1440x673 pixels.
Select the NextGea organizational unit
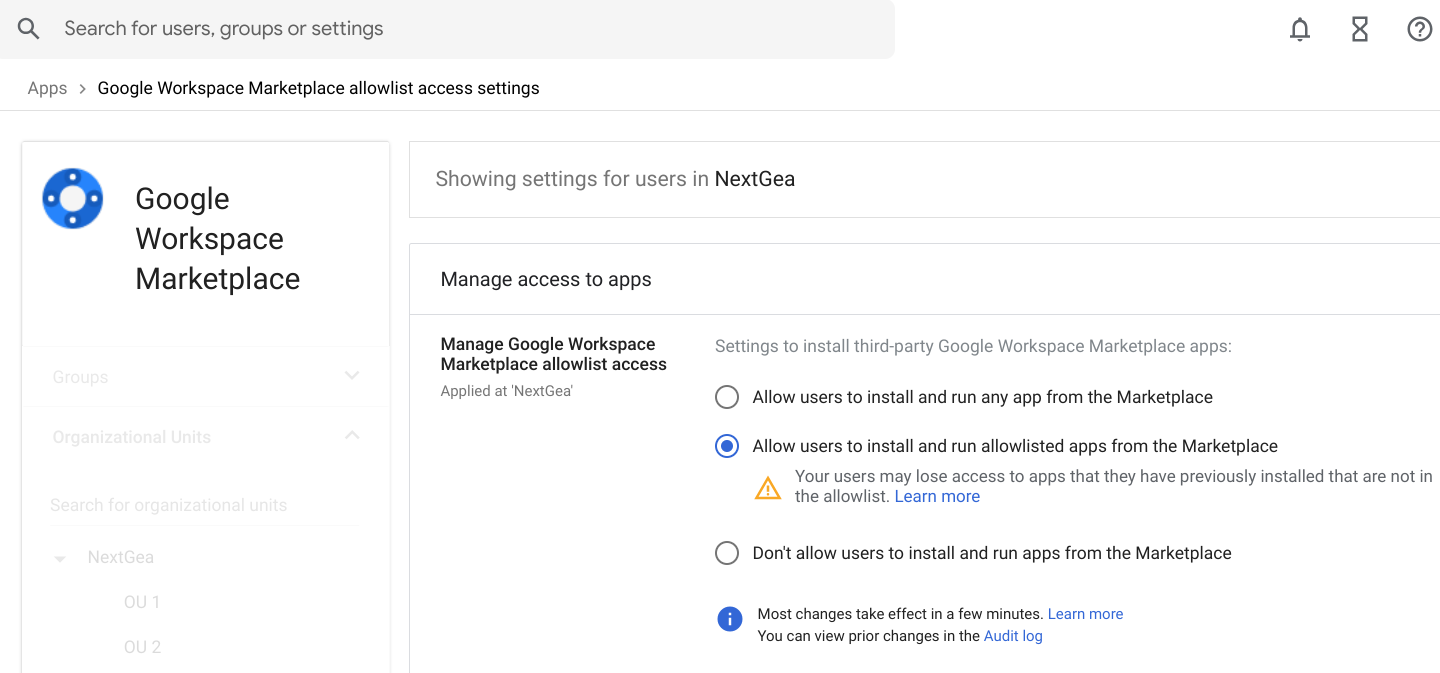pos(121,557)
